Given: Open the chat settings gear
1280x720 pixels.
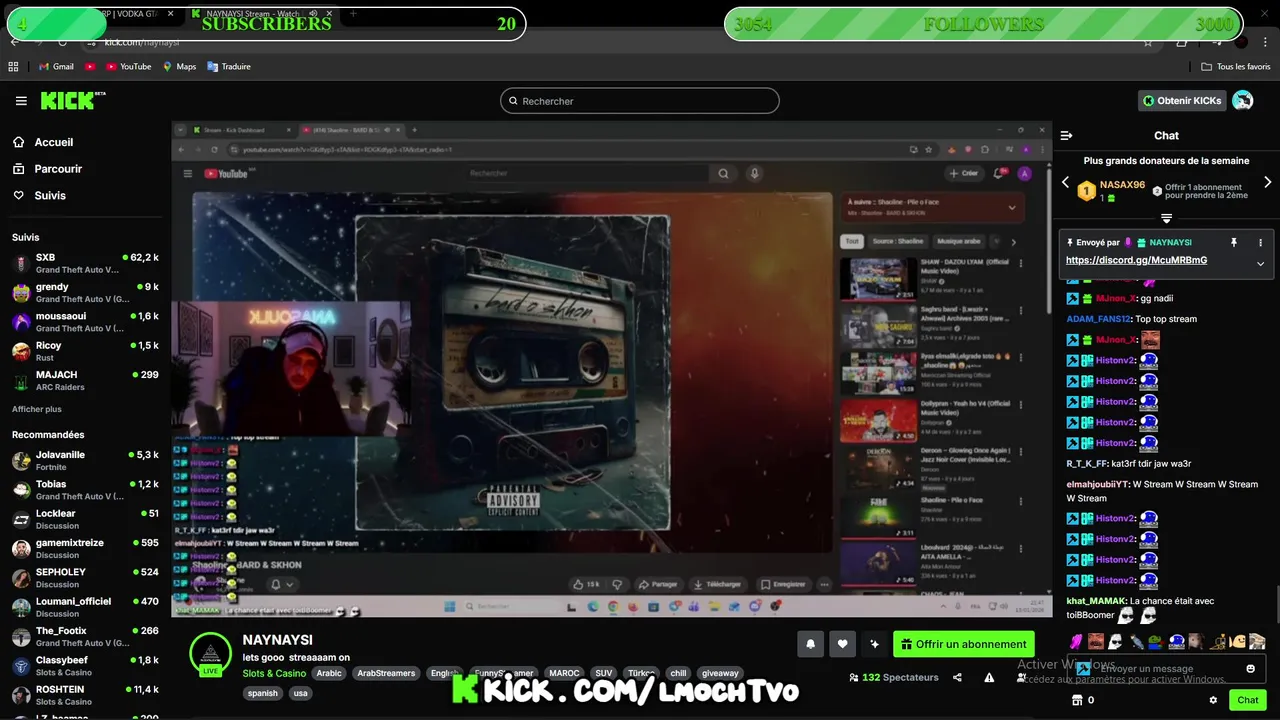Looking at the screenshot, I should 1213,700.
